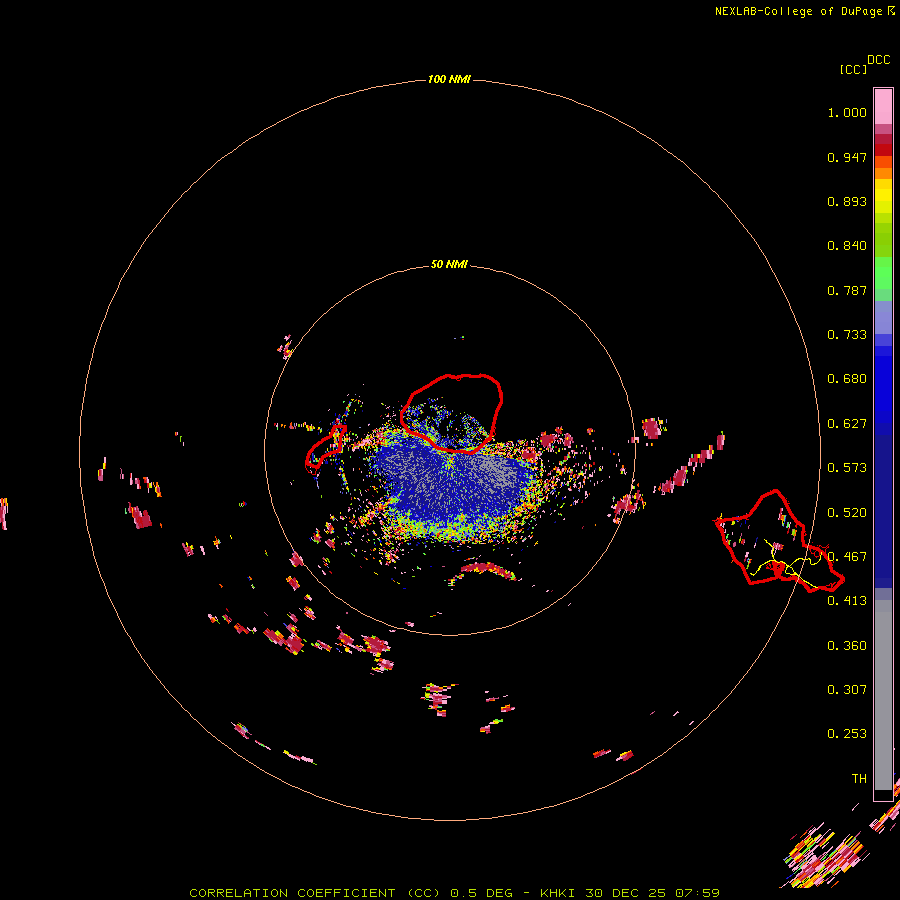Viewport: 900px width, 900px height.
Task: Pick the light pink top legend color
Action: [x=883, y=106]
